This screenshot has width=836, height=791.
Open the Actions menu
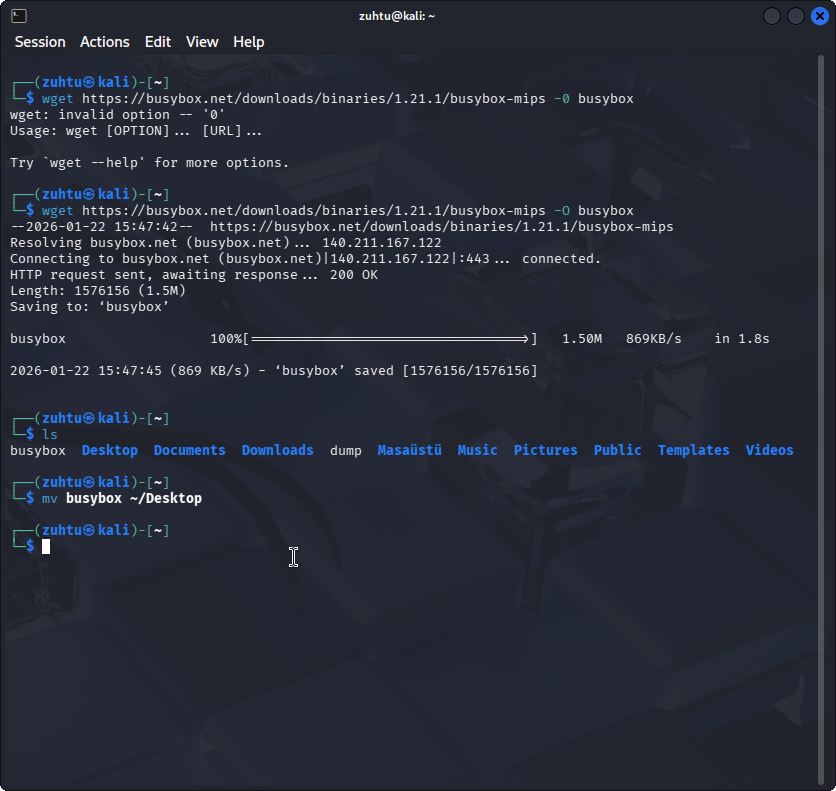click(x=104, y=42)
